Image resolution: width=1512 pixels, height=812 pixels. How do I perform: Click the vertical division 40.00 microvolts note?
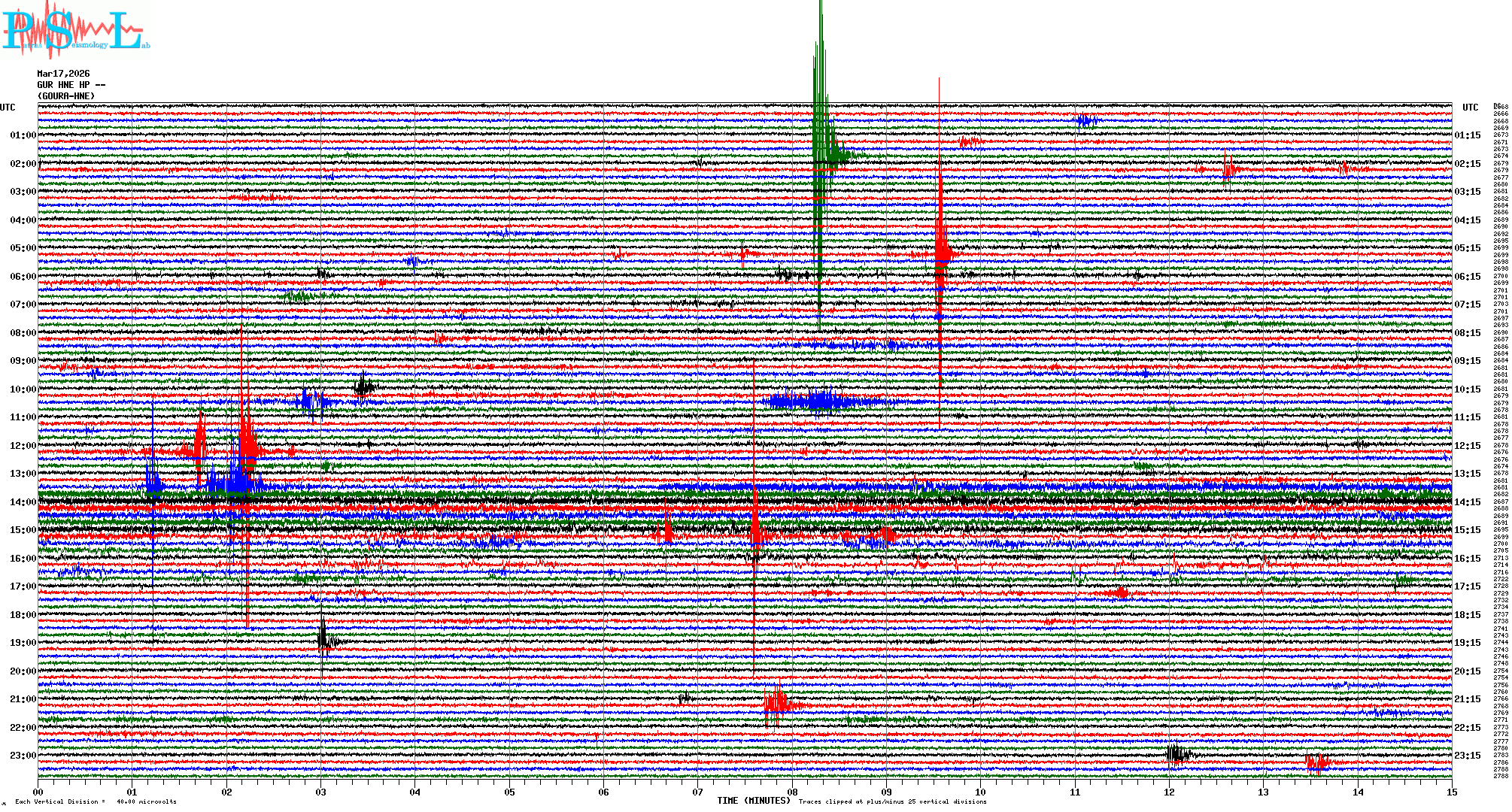(x=96, y=801)
